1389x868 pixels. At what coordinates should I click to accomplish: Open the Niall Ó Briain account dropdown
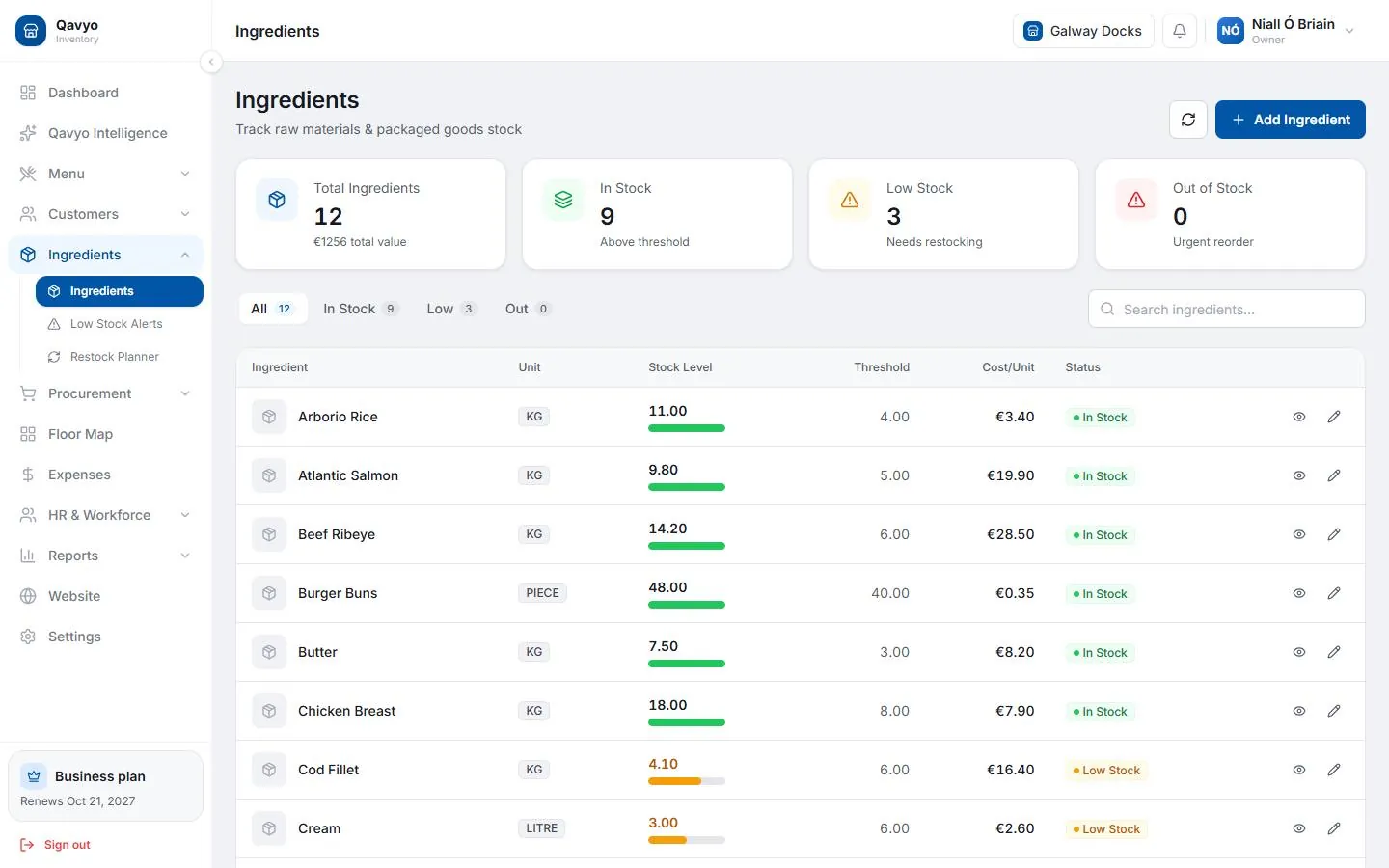click(1287, 31)
